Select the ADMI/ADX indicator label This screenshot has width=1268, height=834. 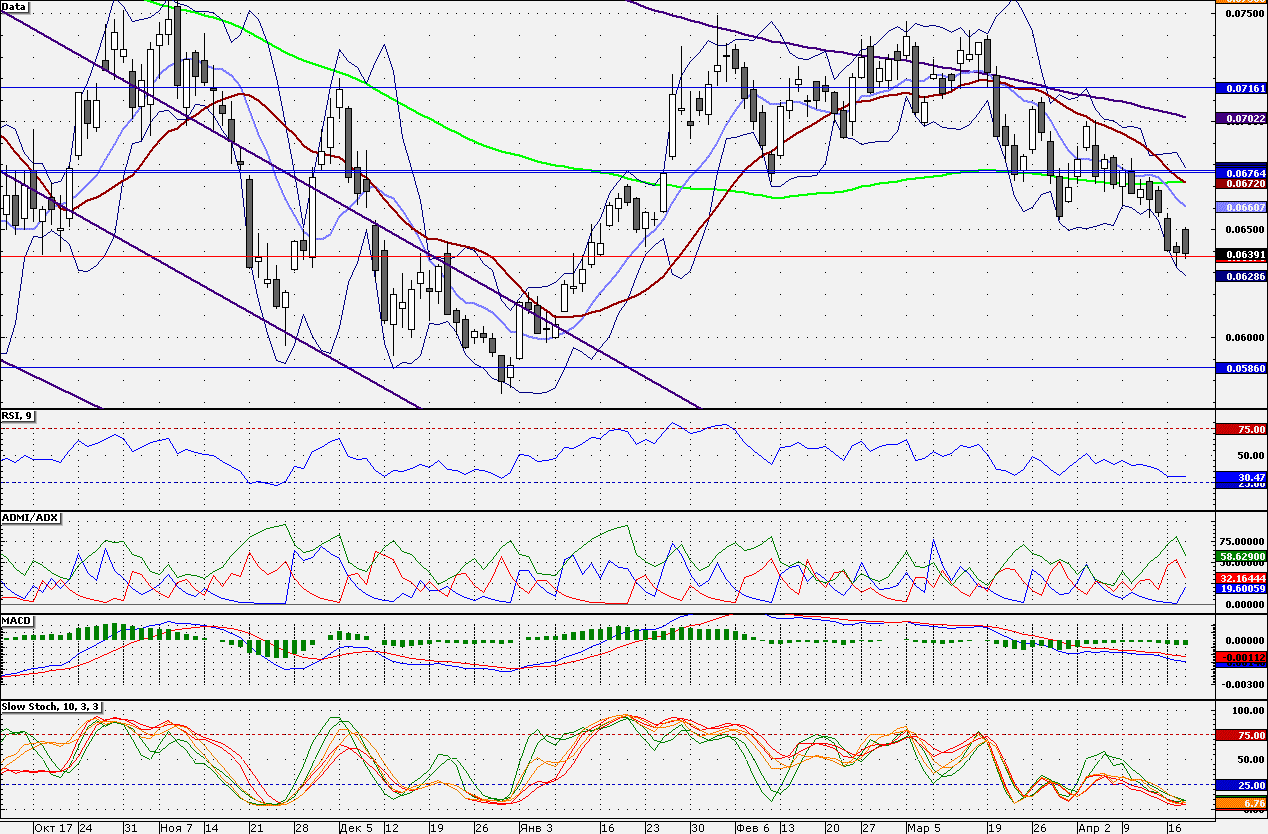31,517
